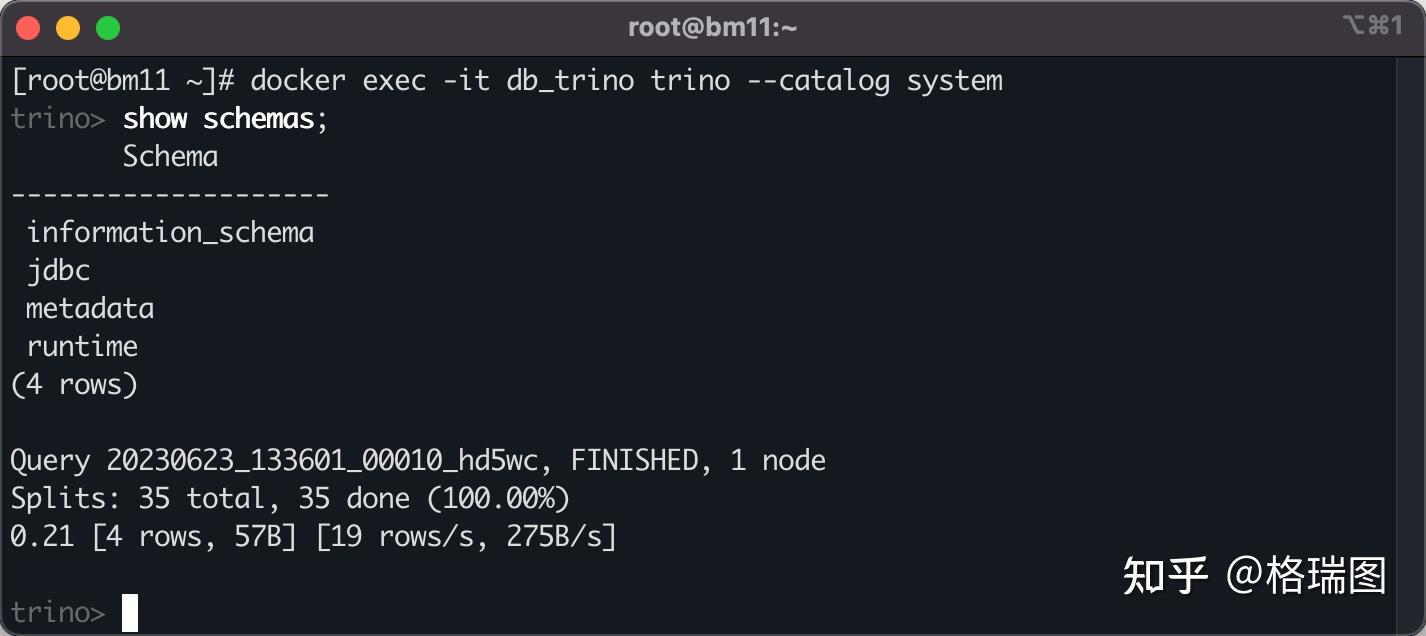Select the runtime schema row
The image size is (1426, 636).
pyautogui.click(x=82, y=347)
